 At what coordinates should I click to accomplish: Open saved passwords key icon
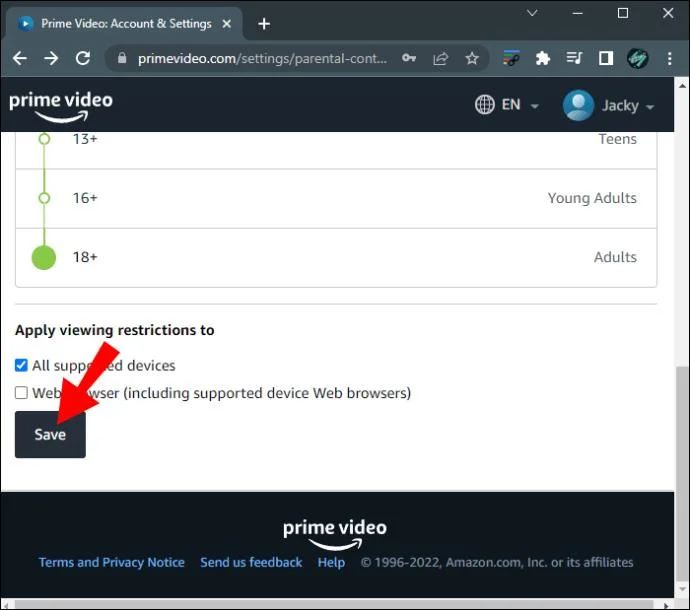pos(409,58)
